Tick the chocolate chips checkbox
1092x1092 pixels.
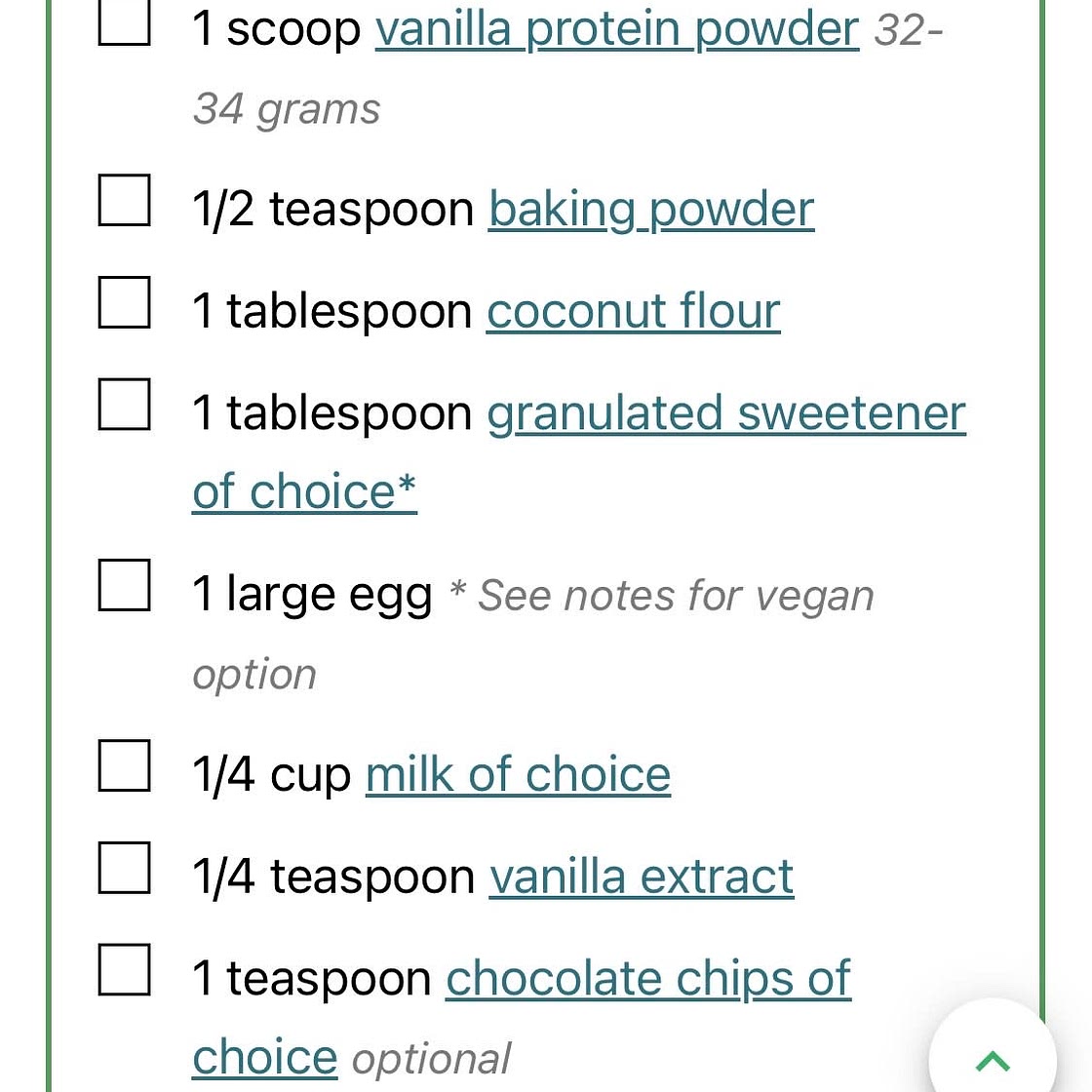124,969
